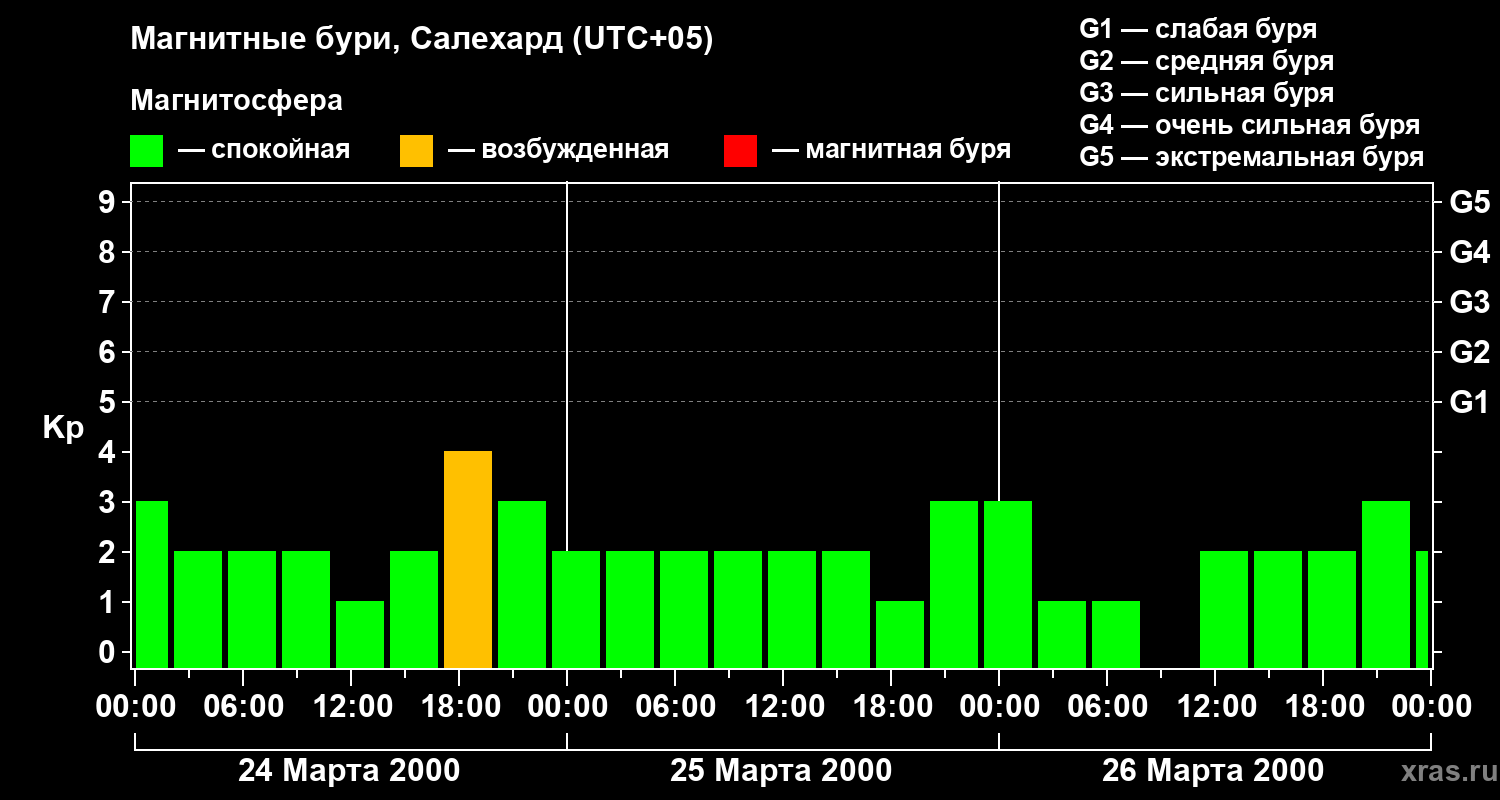Click the '25 Марта 2000' date label
Viewport: 1500px width, 800px height.
[781, 771]
